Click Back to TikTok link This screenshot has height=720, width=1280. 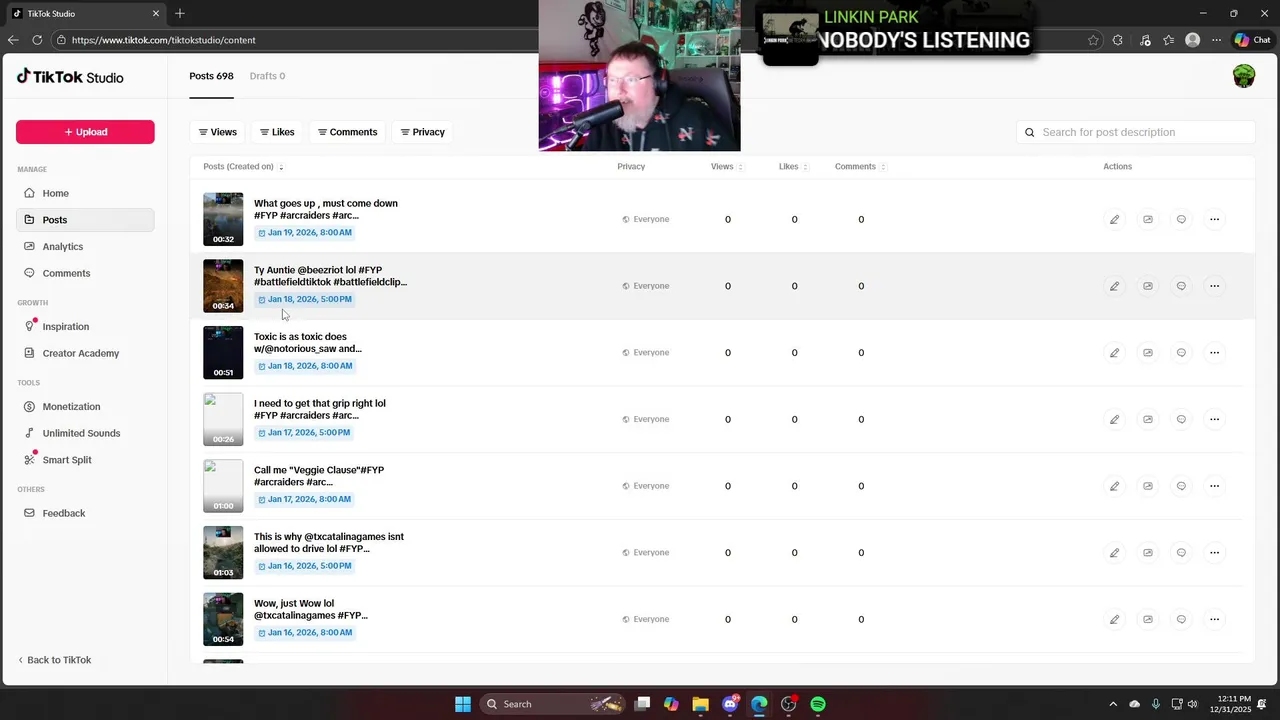coord(55,660)
